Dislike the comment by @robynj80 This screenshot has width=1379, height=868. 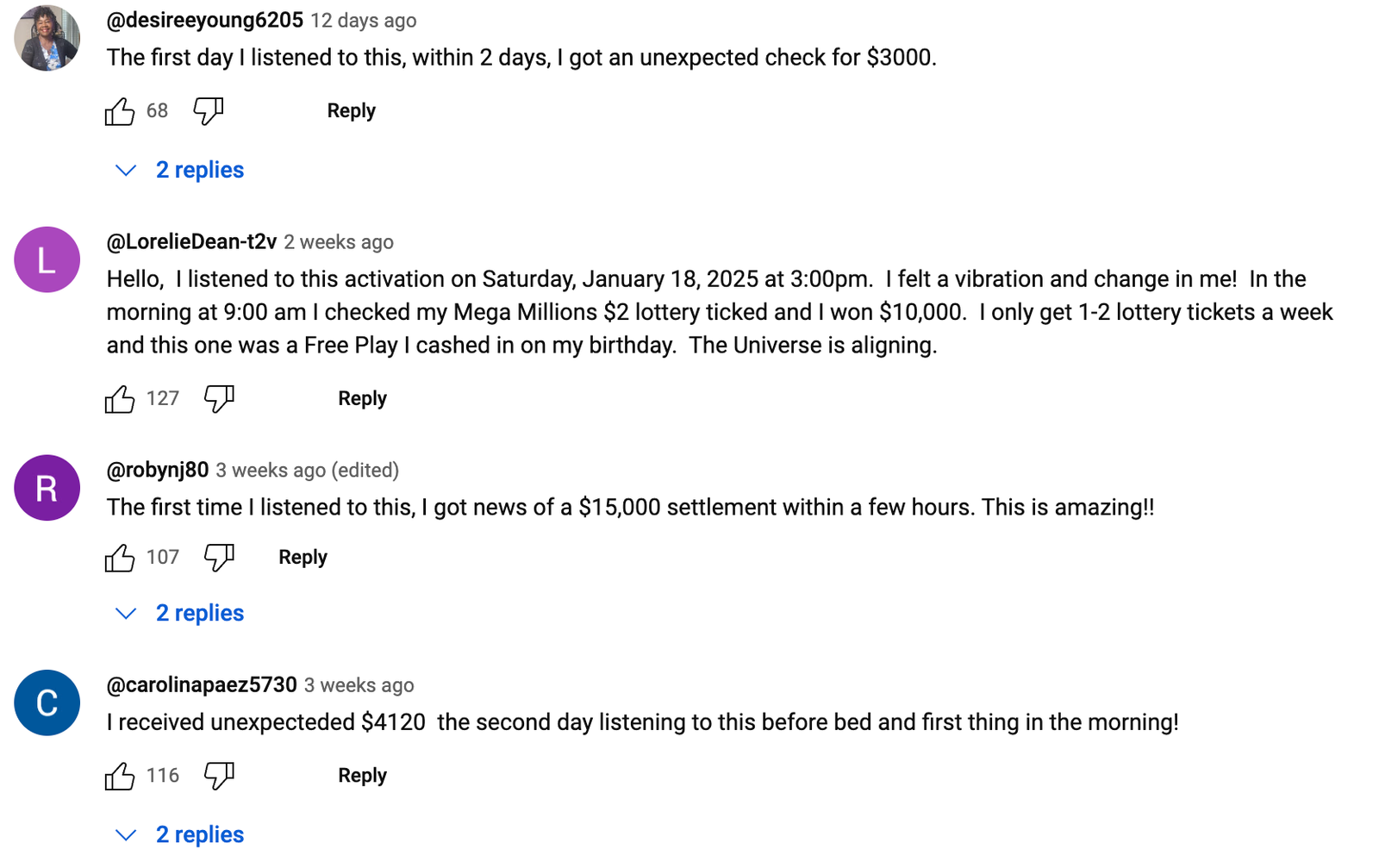tap(219, 558)
